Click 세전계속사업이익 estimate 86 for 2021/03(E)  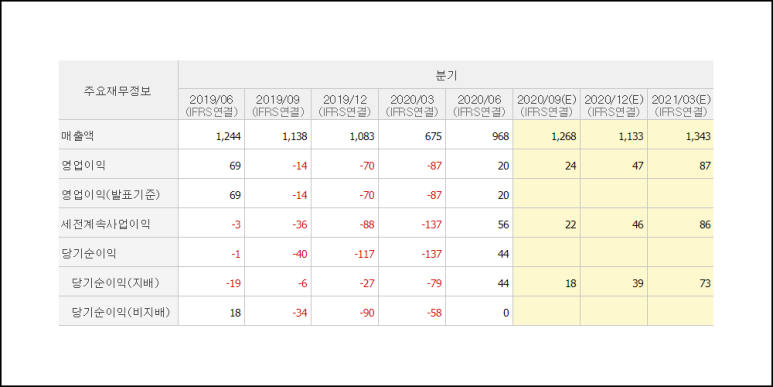click(x=705, y=225)
